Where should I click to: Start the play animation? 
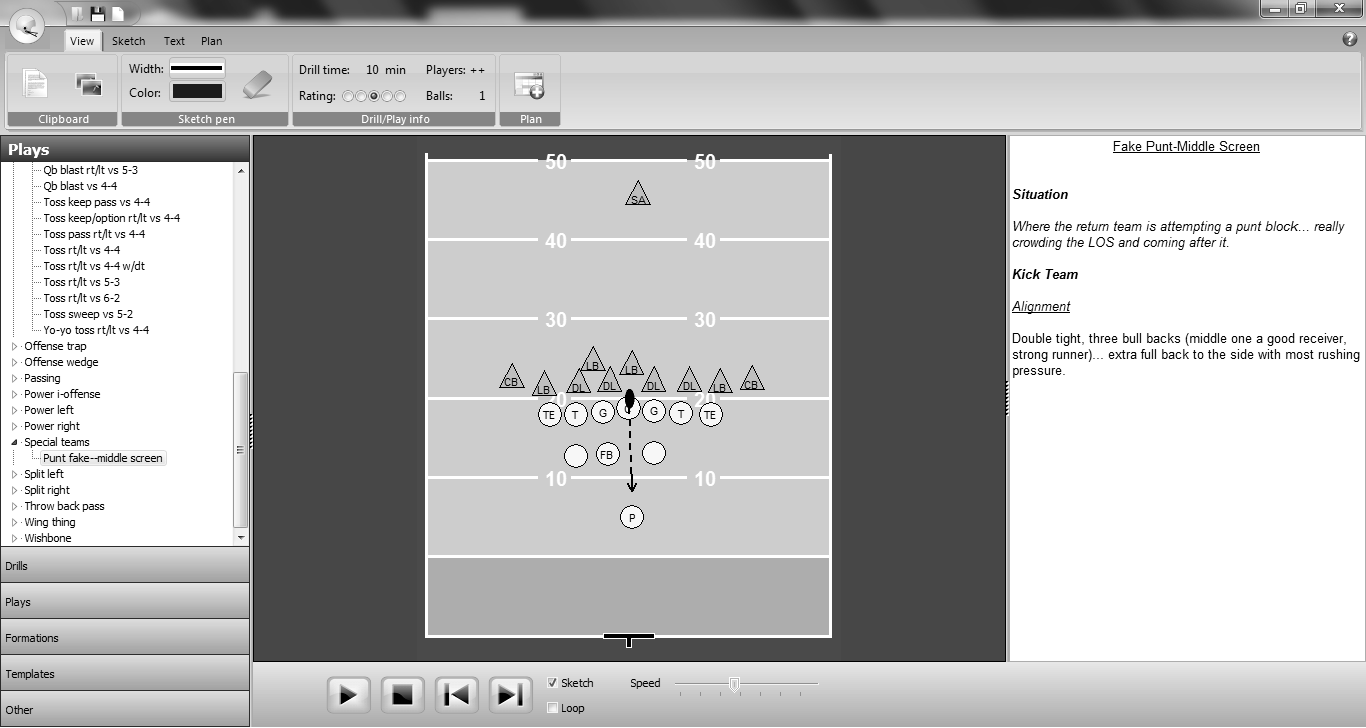tap(348, 695)
